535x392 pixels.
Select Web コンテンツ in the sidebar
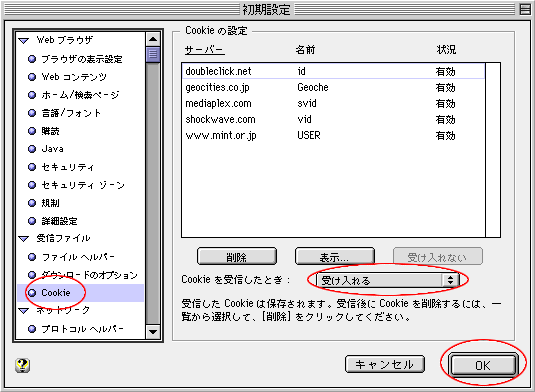(x=67, y=77)
